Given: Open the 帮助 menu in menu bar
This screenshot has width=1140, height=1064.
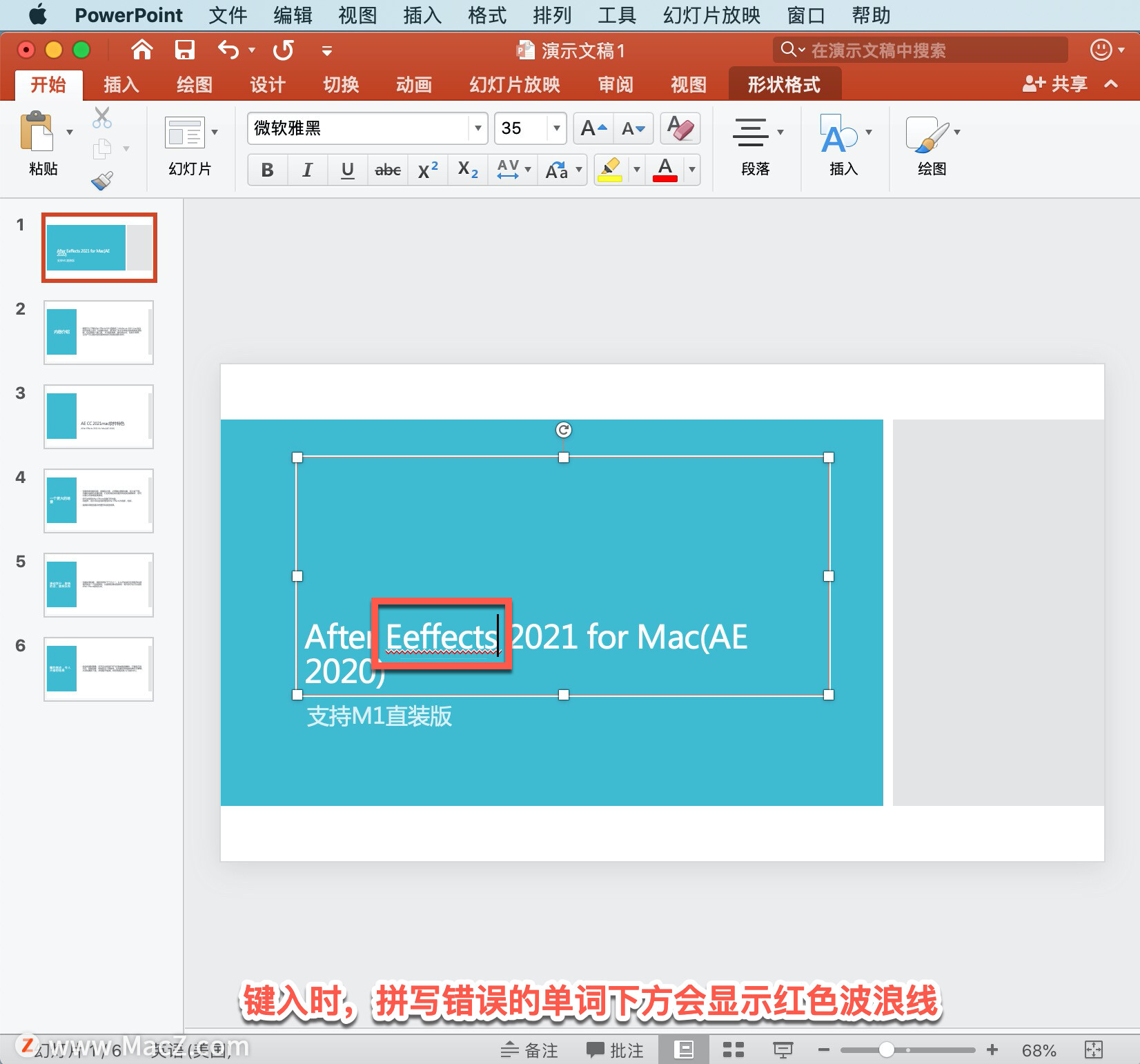Looking at the screenshot, I should 871,15.
